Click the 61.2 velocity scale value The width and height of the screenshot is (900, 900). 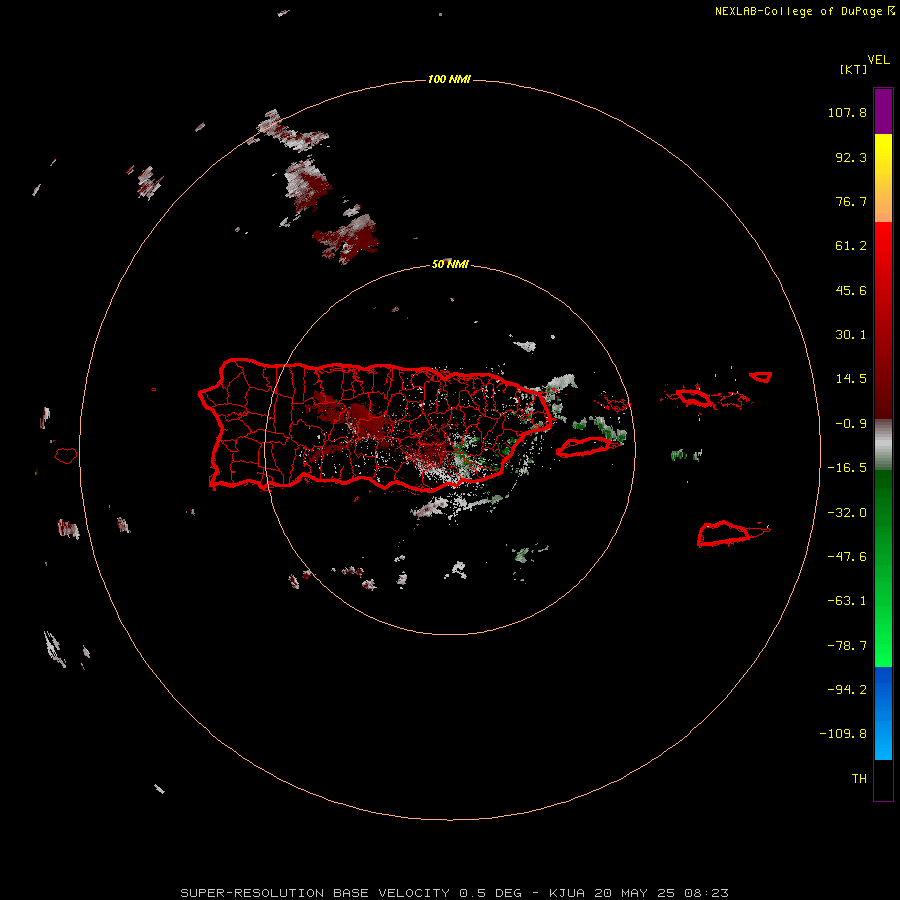pos(851,246)
